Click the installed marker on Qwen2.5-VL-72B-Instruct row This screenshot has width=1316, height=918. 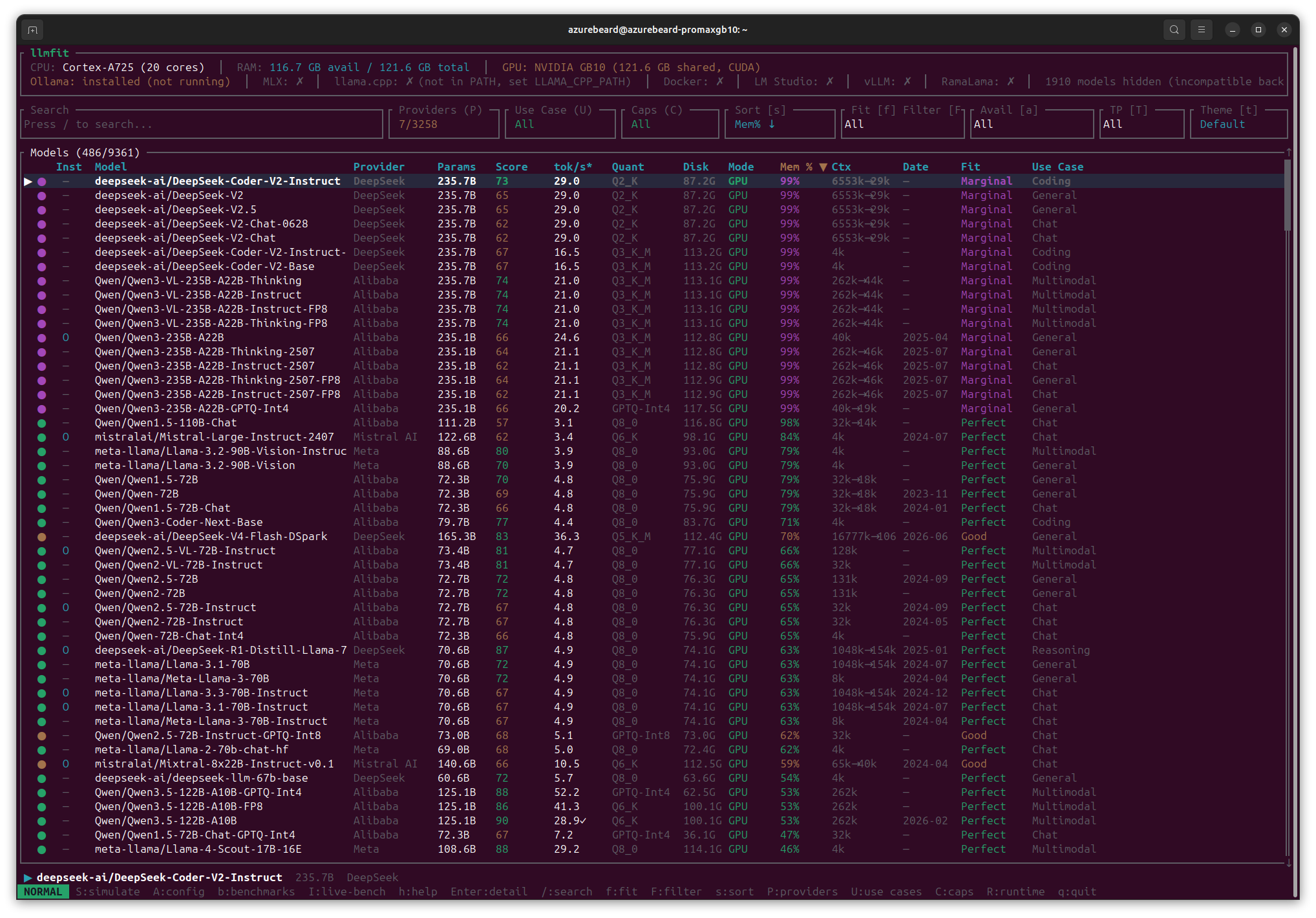66,551
